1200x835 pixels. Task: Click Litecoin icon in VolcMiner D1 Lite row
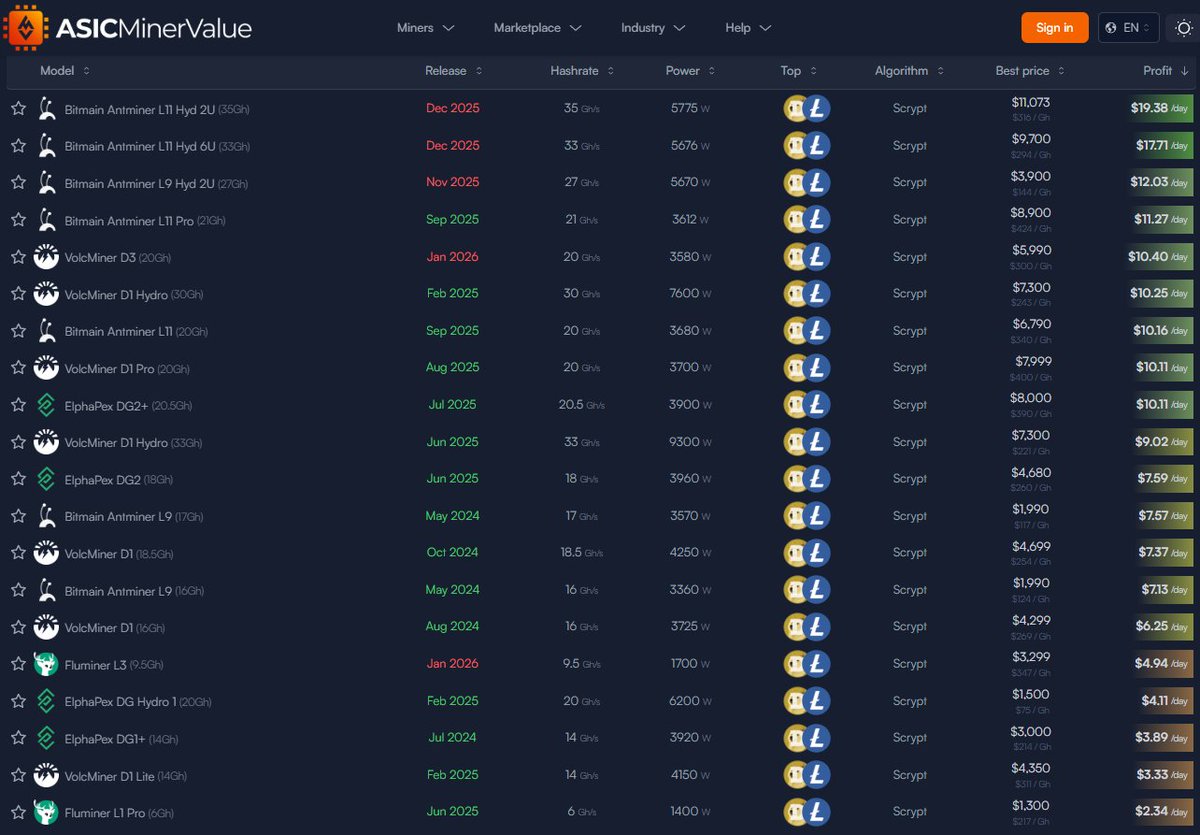tap(818, 775)
